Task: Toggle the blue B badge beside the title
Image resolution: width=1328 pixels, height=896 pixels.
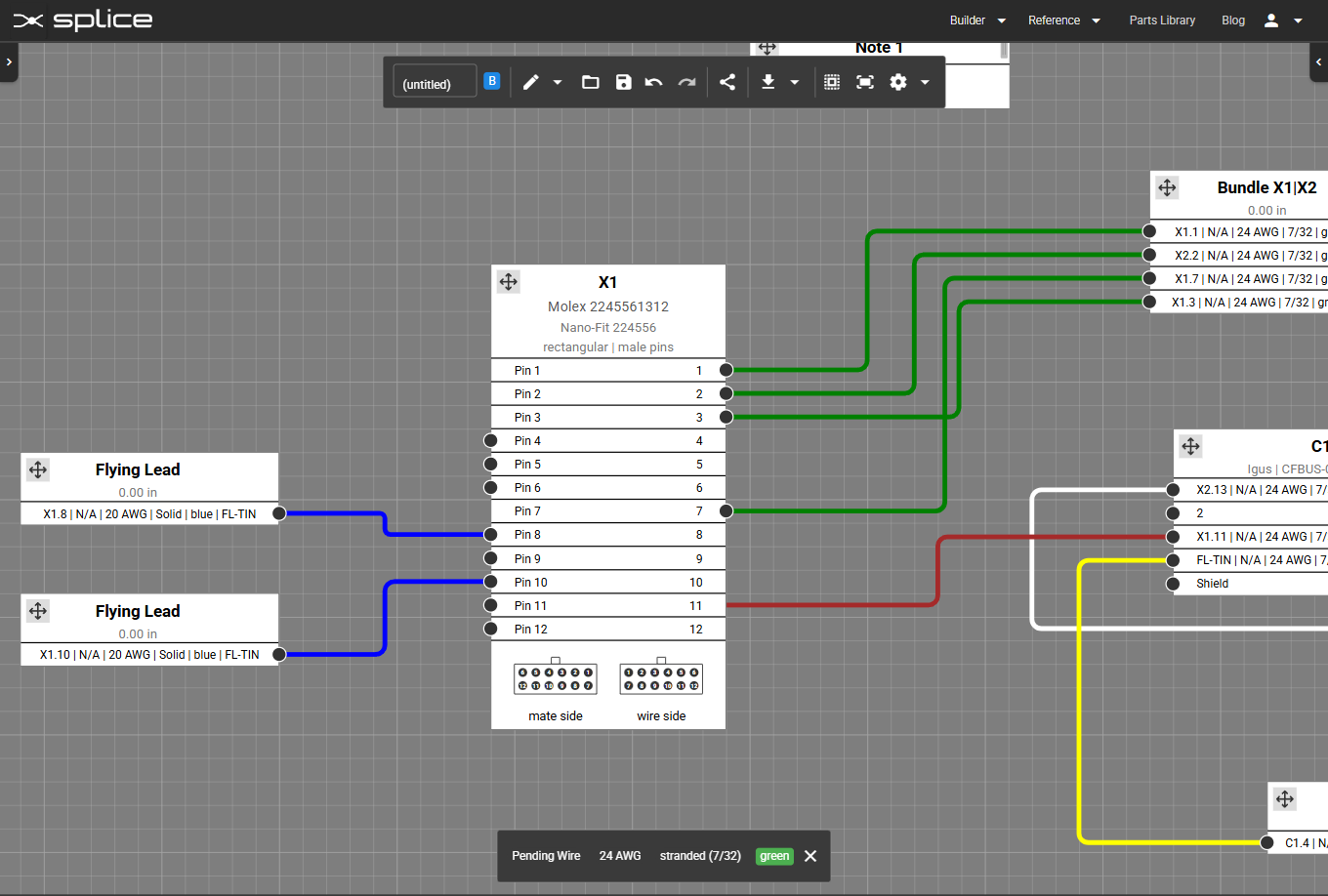Action: (492, 81)
